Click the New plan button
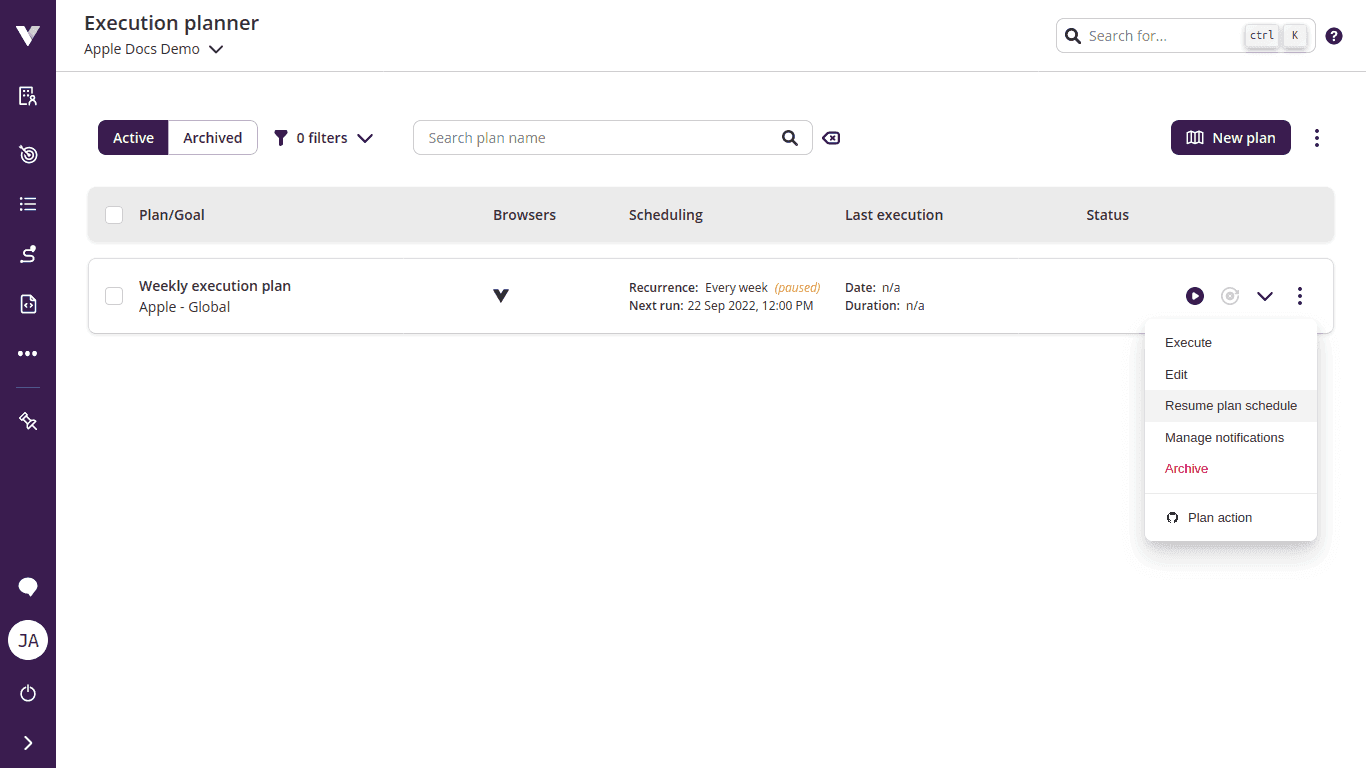Screen dimensions: 1366x768 (1230, 138)
